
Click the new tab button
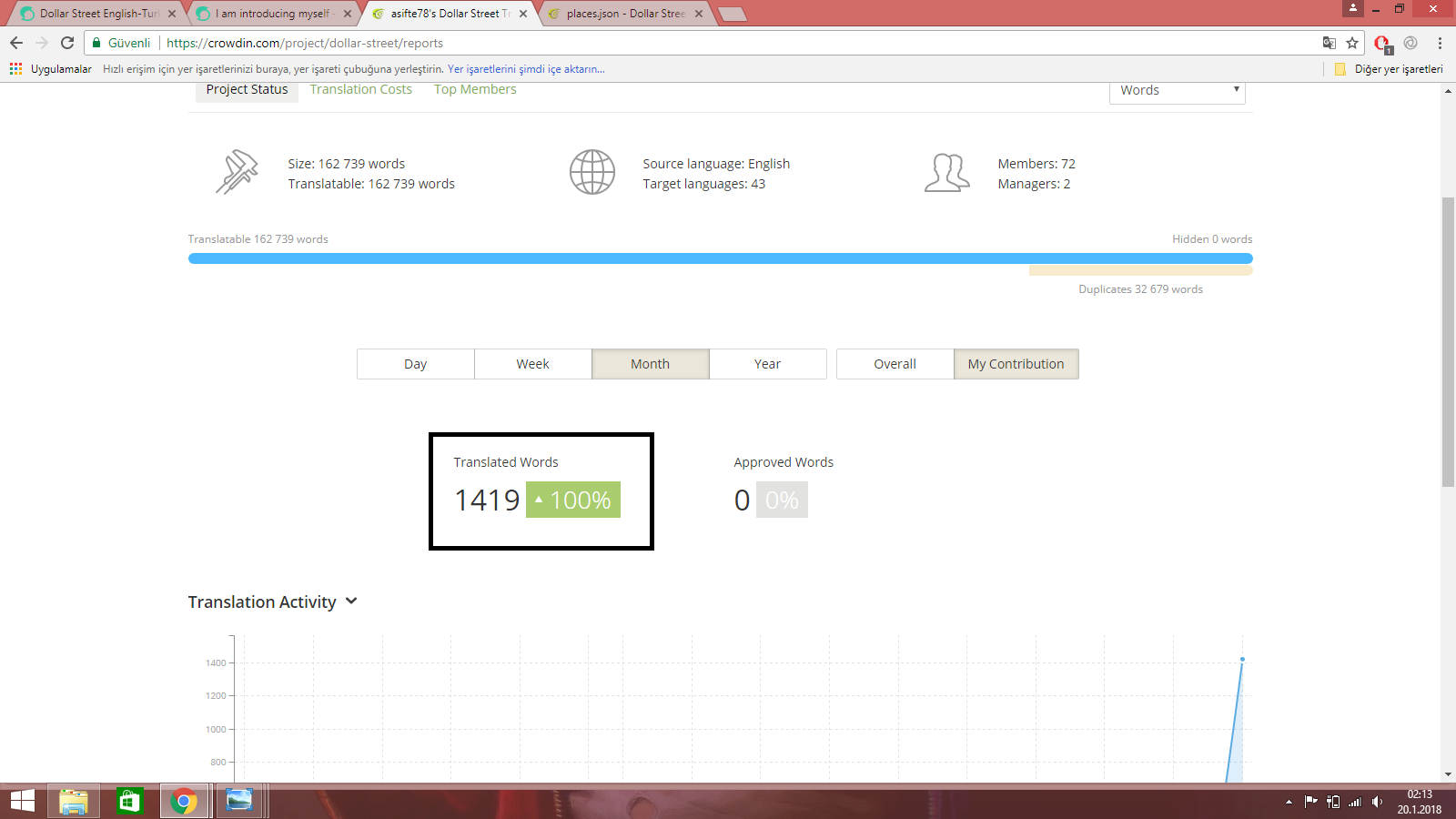[732, 14]
